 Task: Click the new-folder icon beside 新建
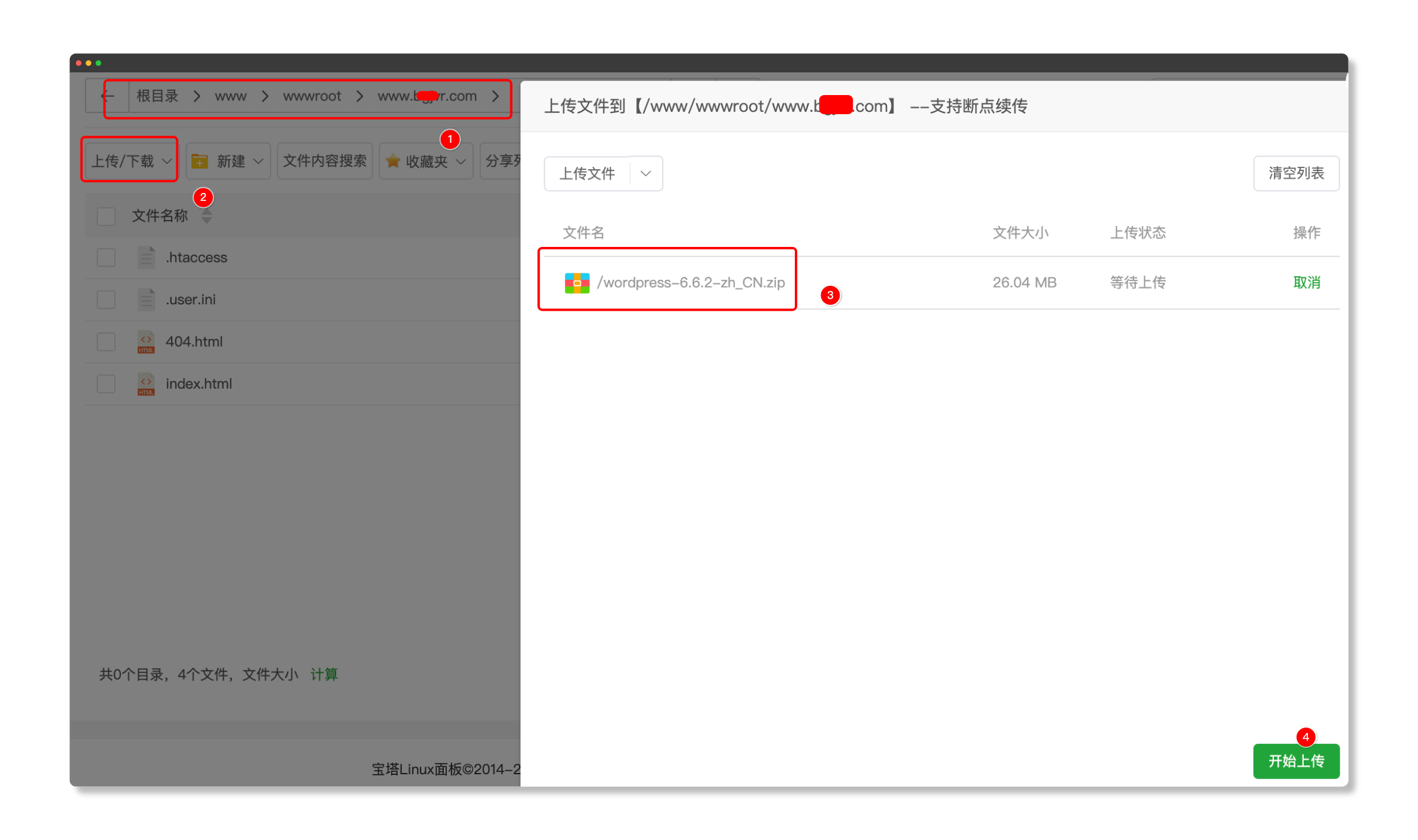click(x=200, y=161)
